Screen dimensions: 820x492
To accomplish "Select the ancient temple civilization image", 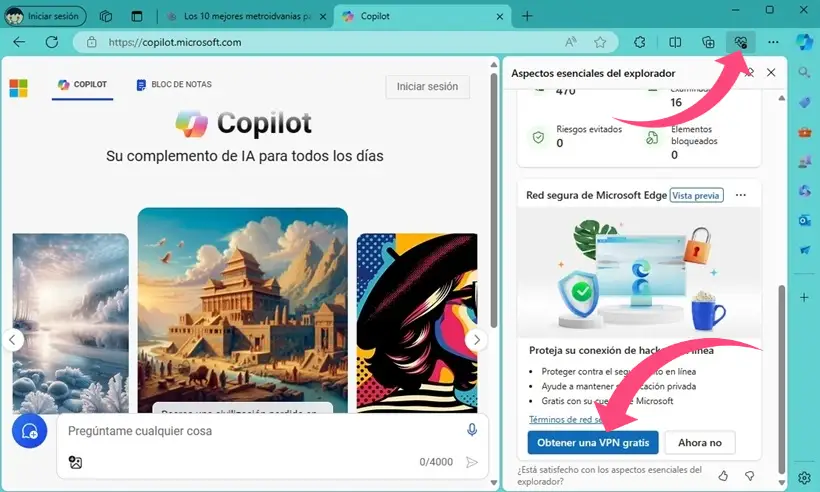I will pyautogui.click(x=243, y=310).
